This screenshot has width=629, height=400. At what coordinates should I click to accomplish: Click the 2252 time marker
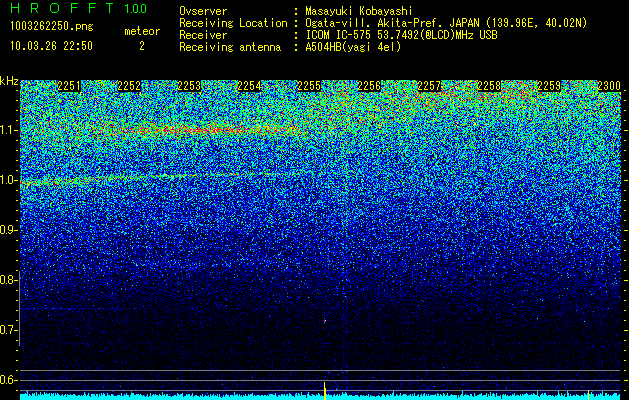[x=129, y=86]
